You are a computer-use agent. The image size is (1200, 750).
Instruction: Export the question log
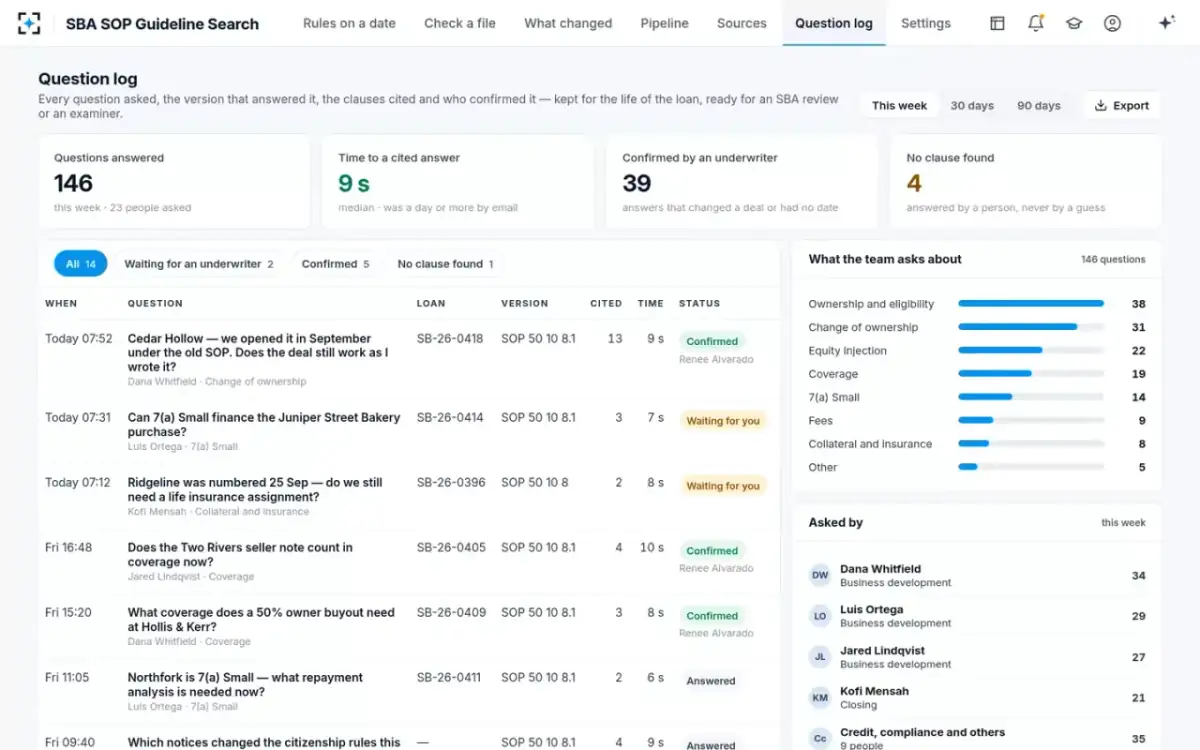click(x=1122, y=105)
